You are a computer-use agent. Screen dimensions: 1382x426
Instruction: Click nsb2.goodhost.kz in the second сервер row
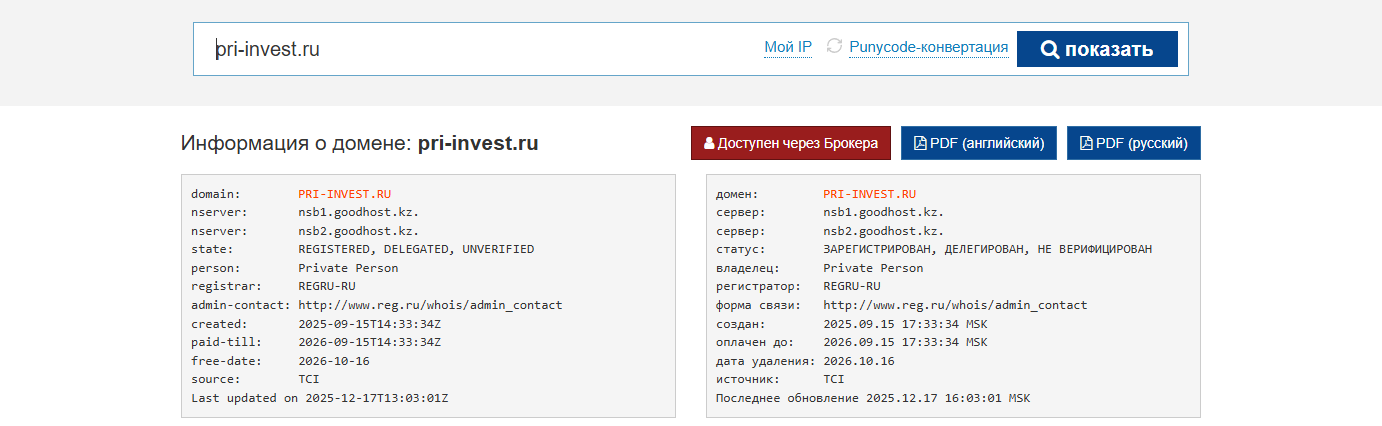point(883,231)
